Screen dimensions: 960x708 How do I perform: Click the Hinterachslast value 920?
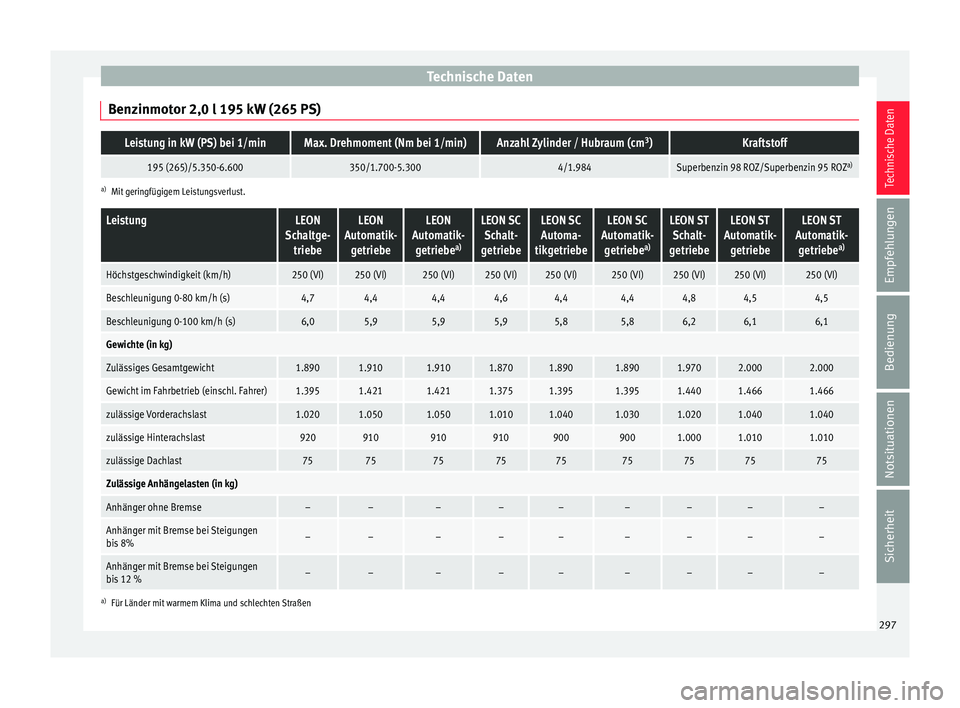pyautogui.click(x=307, y=438)
